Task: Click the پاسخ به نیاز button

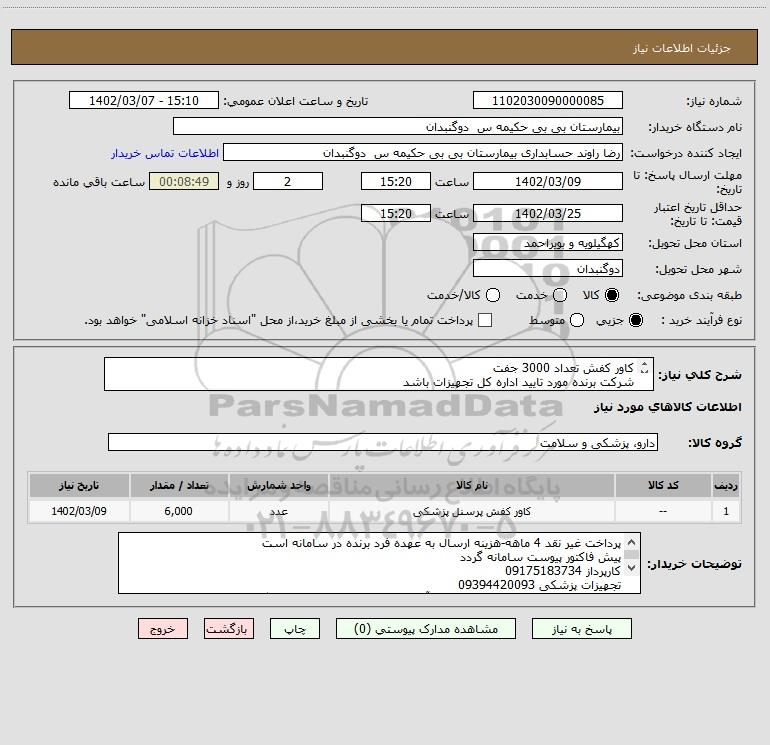Action: coord(581,629)
